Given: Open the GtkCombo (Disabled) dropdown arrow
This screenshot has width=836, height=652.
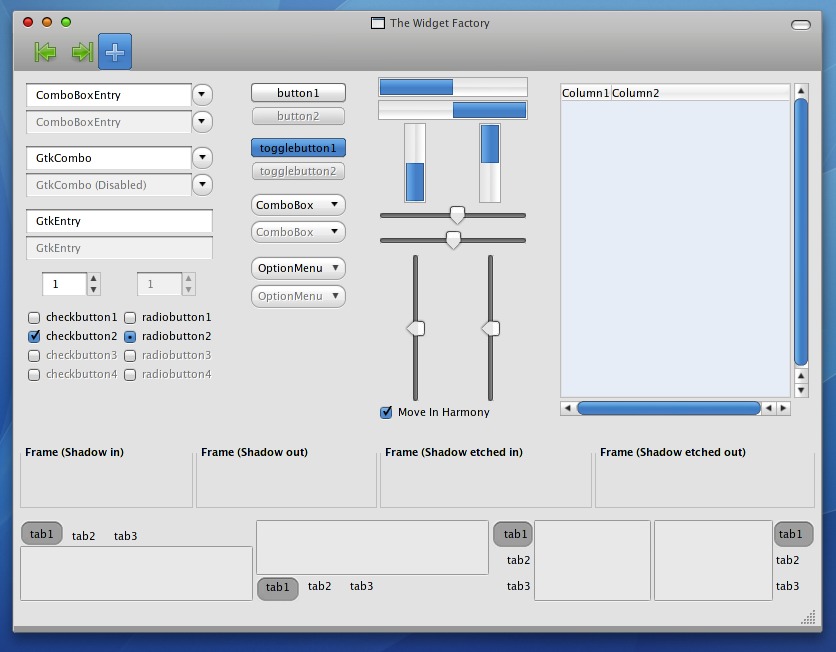Looking at the screenshot, I should pos(202,184).
